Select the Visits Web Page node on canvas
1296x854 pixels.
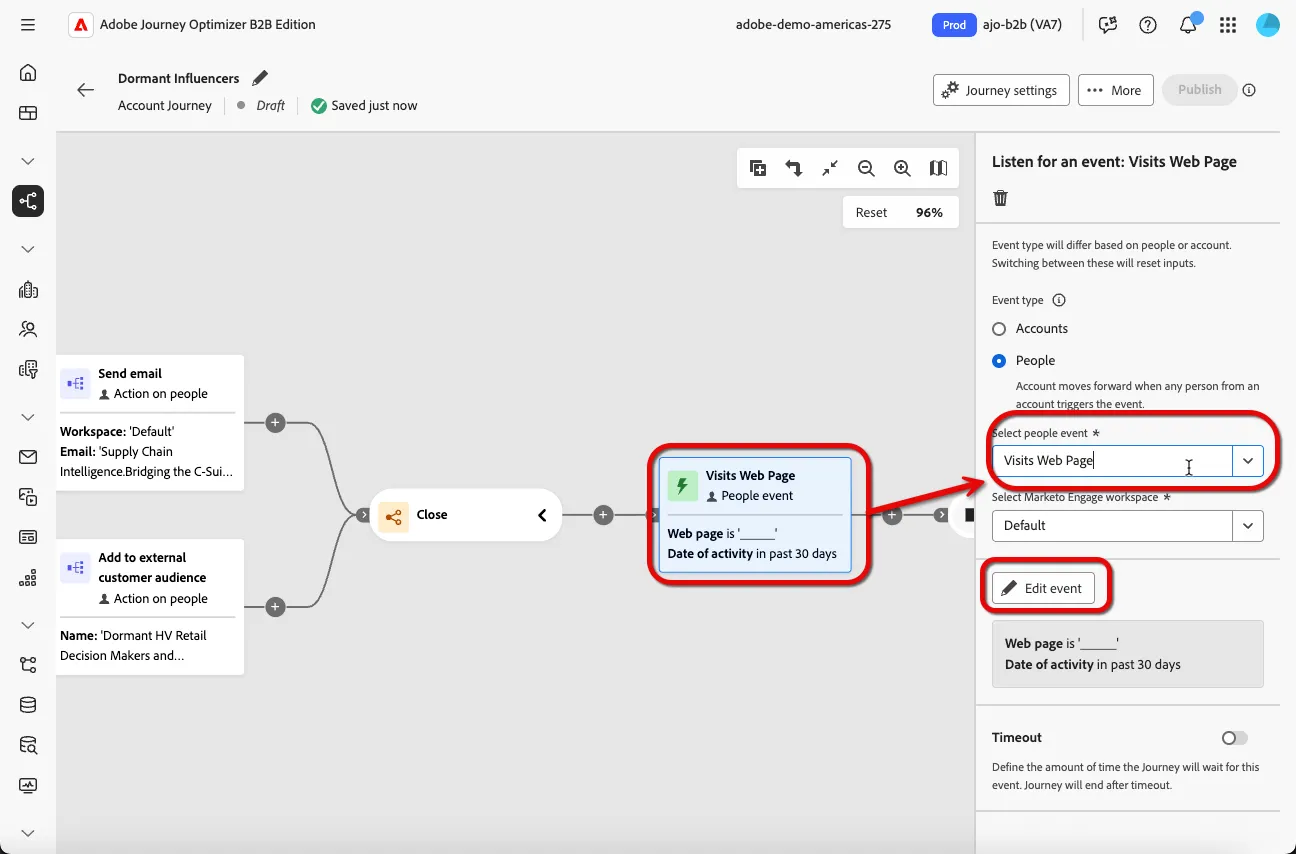(x=755, y=515)
